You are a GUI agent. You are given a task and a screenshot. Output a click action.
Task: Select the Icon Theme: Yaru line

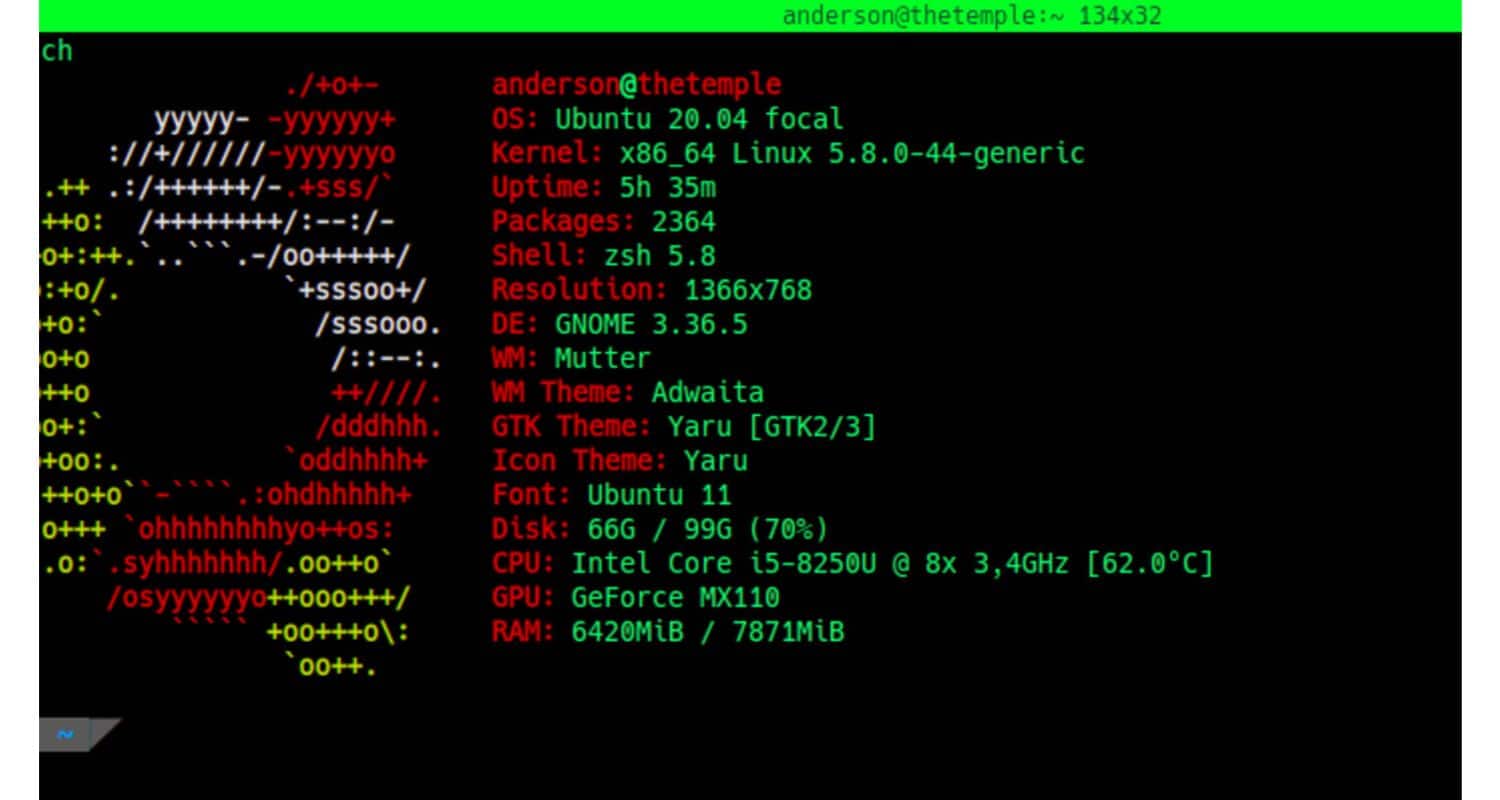coord(620,461)
